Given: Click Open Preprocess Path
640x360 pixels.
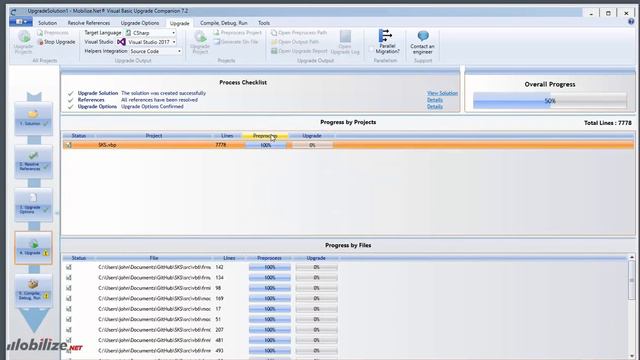Looking at the screenshot, I should pyautogui.click(x=299, y=33).
